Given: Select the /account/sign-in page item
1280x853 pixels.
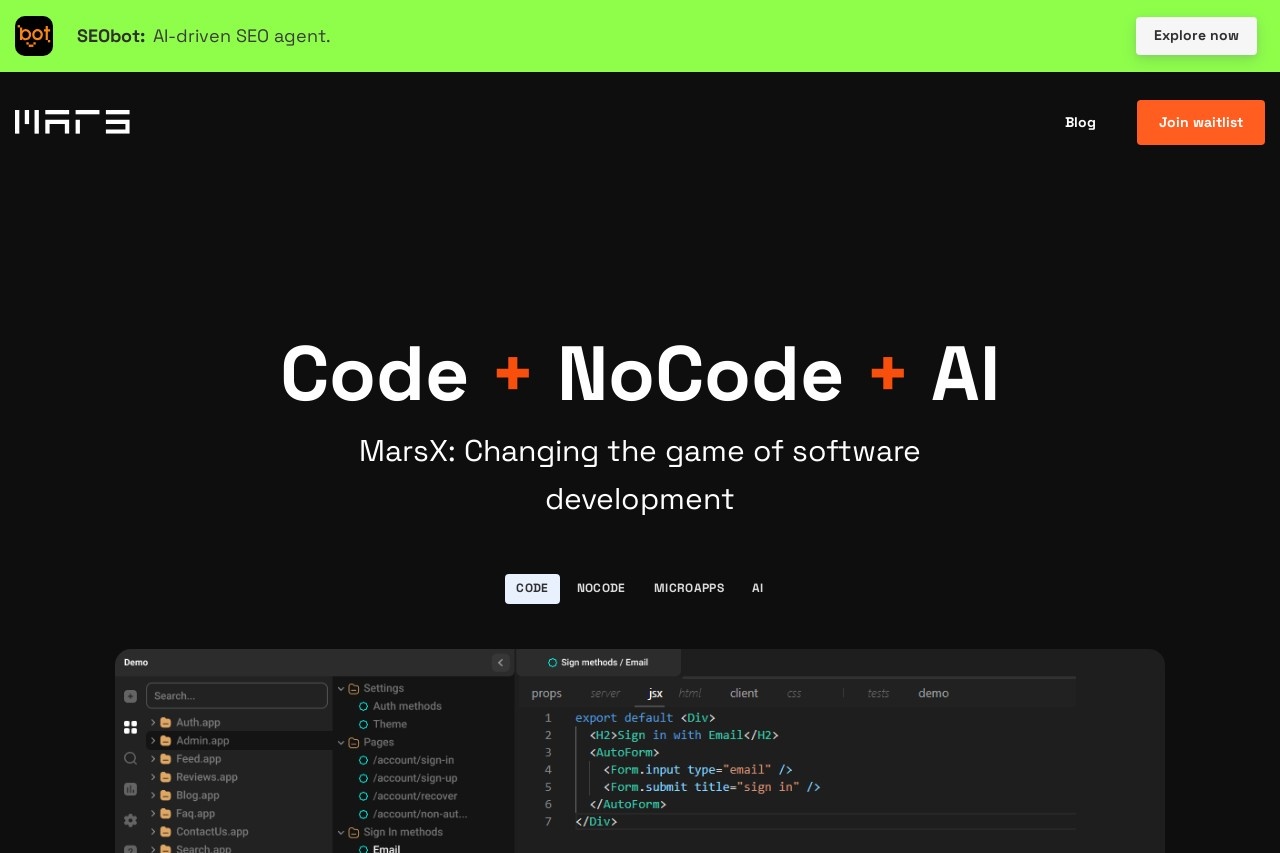Looking at the screenshot, I should coord(413,760).
